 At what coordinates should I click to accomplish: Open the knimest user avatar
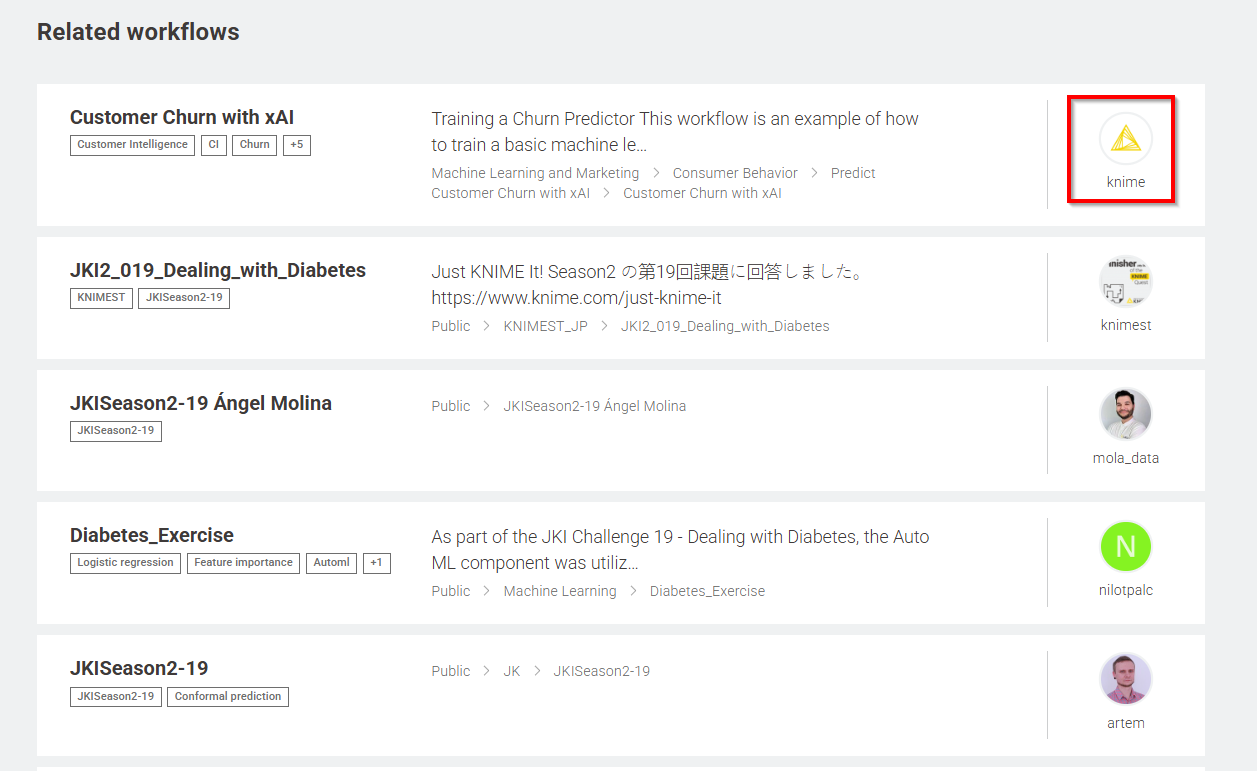click(1125, 281)
